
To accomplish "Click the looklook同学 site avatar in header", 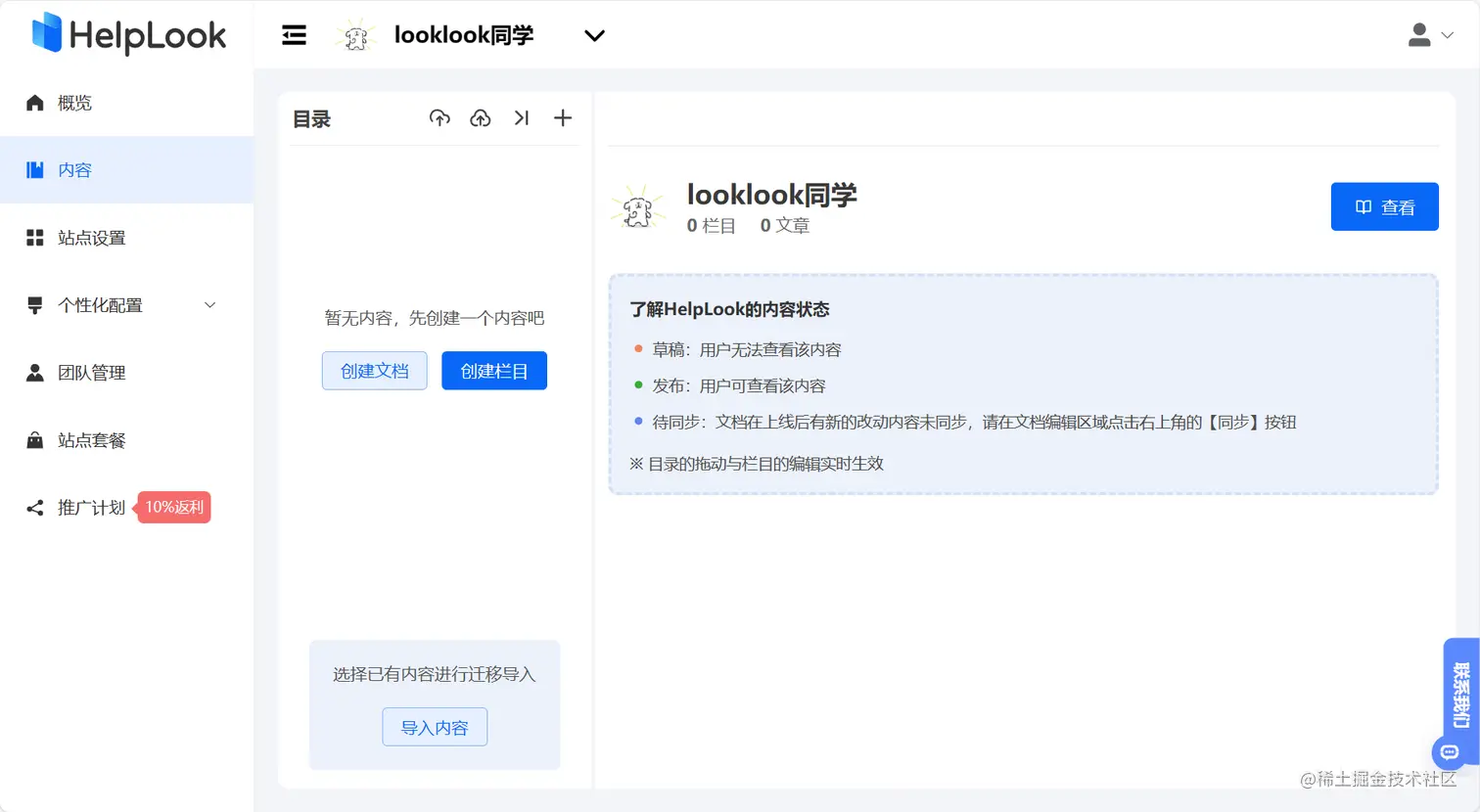I will tap(355, 35).
